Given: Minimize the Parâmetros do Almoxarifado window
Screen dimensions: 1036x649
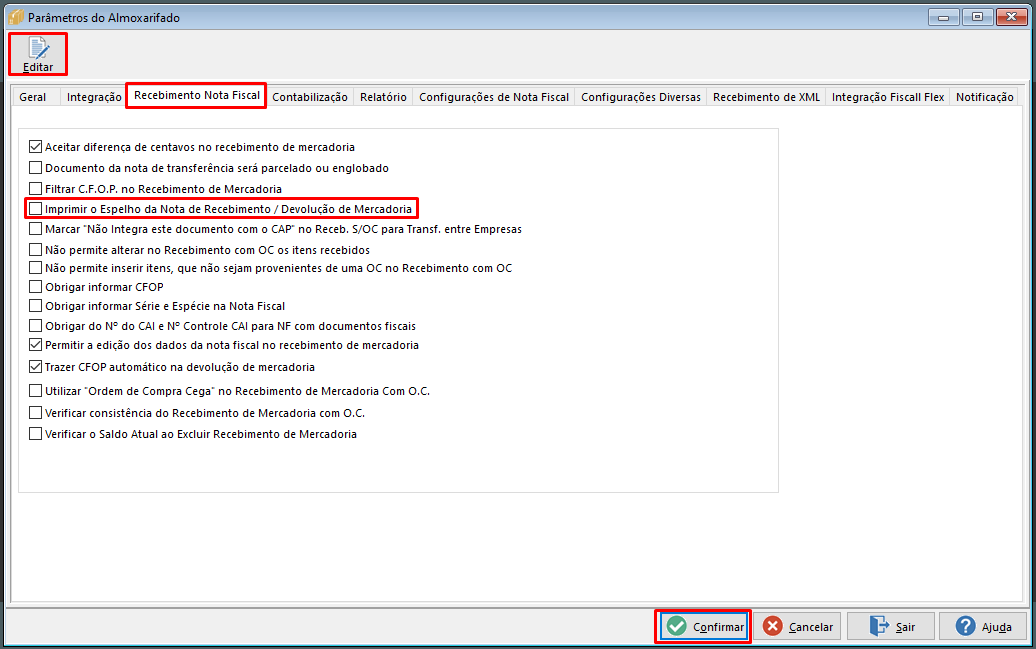Looking at the screenshot, I should tap(944, 17).
